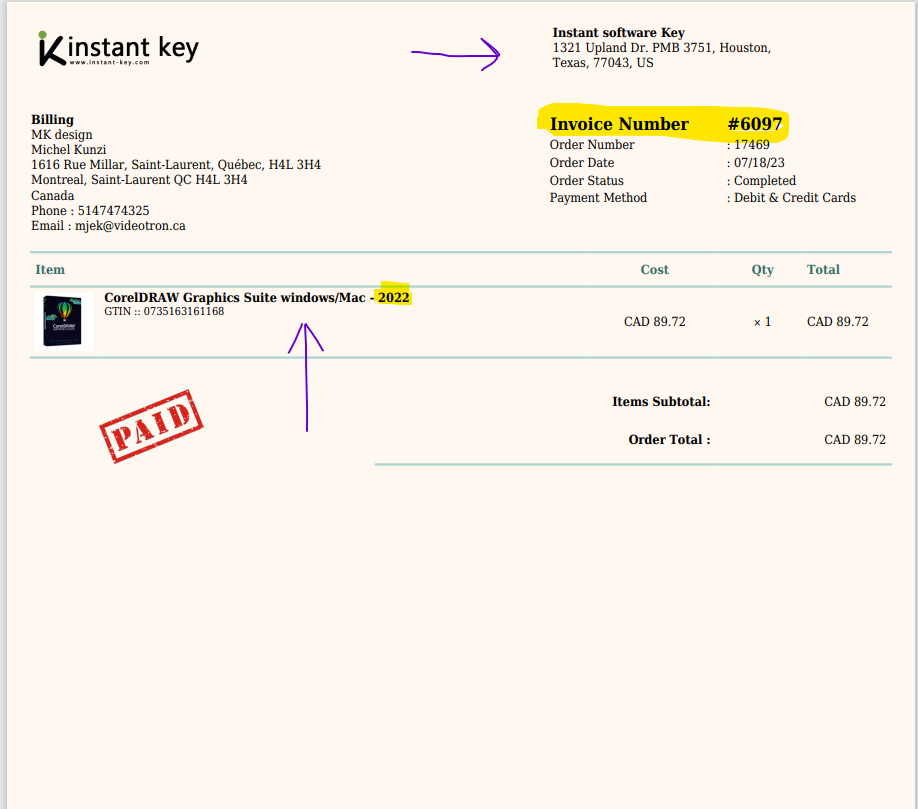
Task: Click the GTIN number 0735163161168
Action: (x=183, y=312)
